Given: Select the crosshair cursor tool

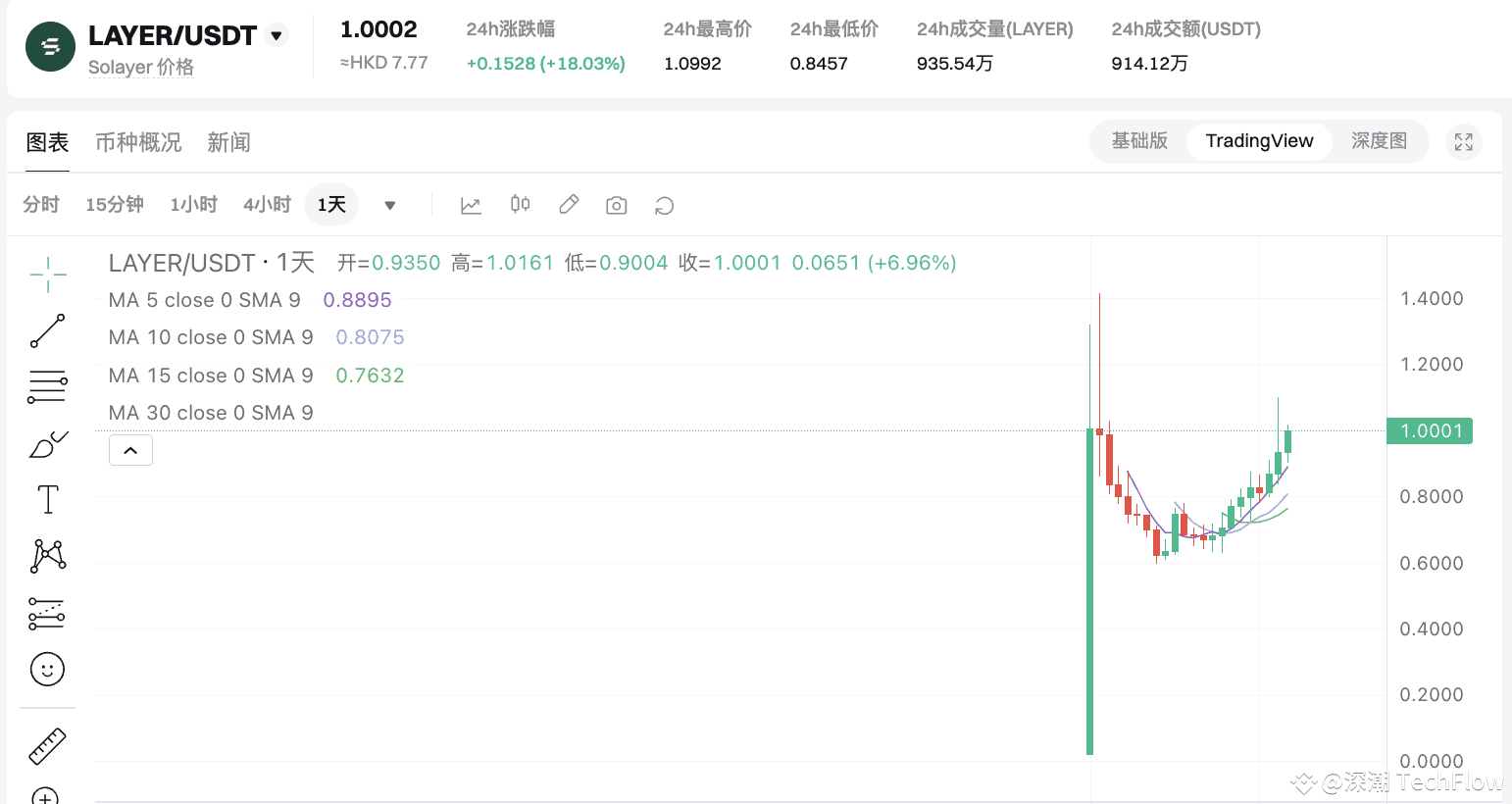Looking at the screenshot, I should pyautogui.click(x=46, y=275).
